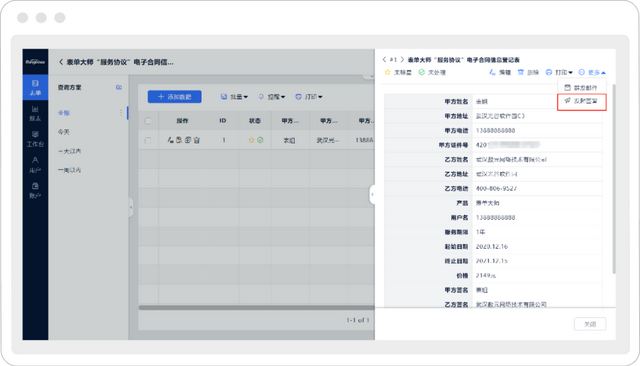Open 打印 print dropdown in detail panel
Image resolution: width=640 pixels, height=366 pixels.
point(559,72)
